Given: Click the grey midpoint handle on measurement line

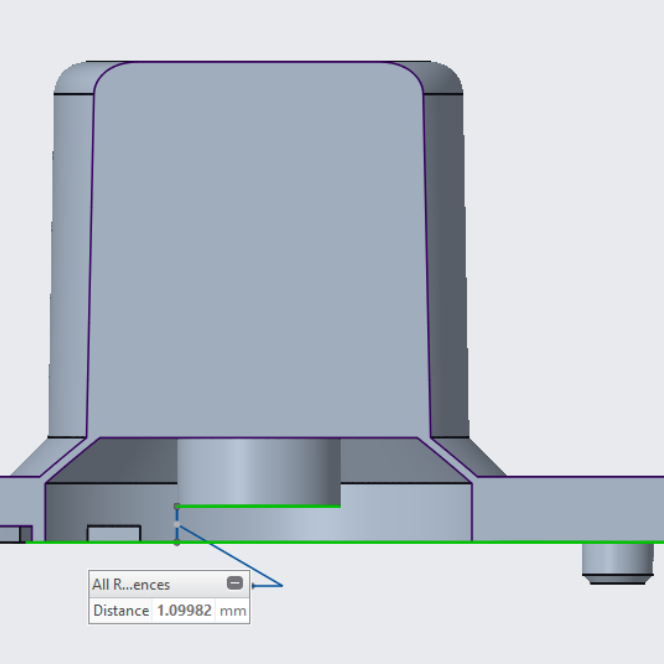Looking at the screenshot, I should pos(177,524).
